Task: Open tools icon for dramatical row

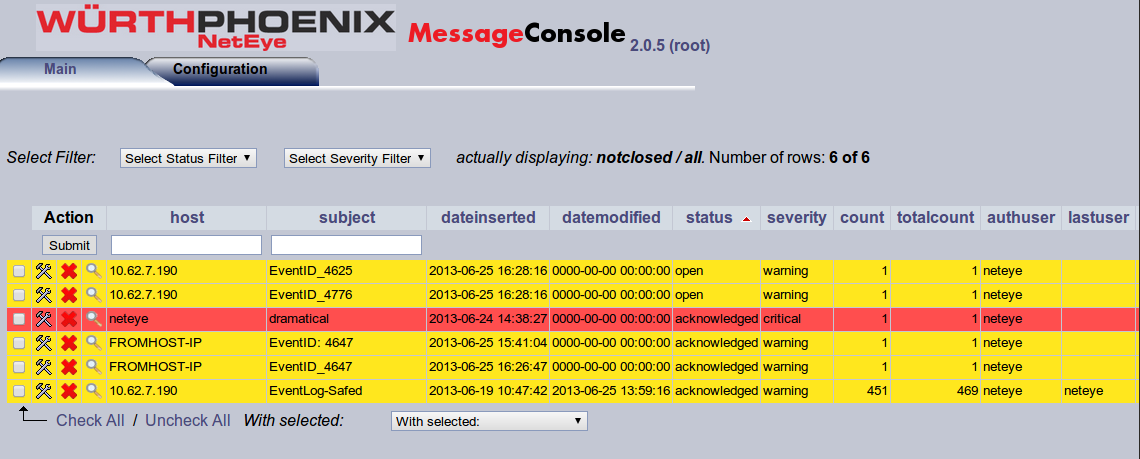Action: click(x=44, y=319)
